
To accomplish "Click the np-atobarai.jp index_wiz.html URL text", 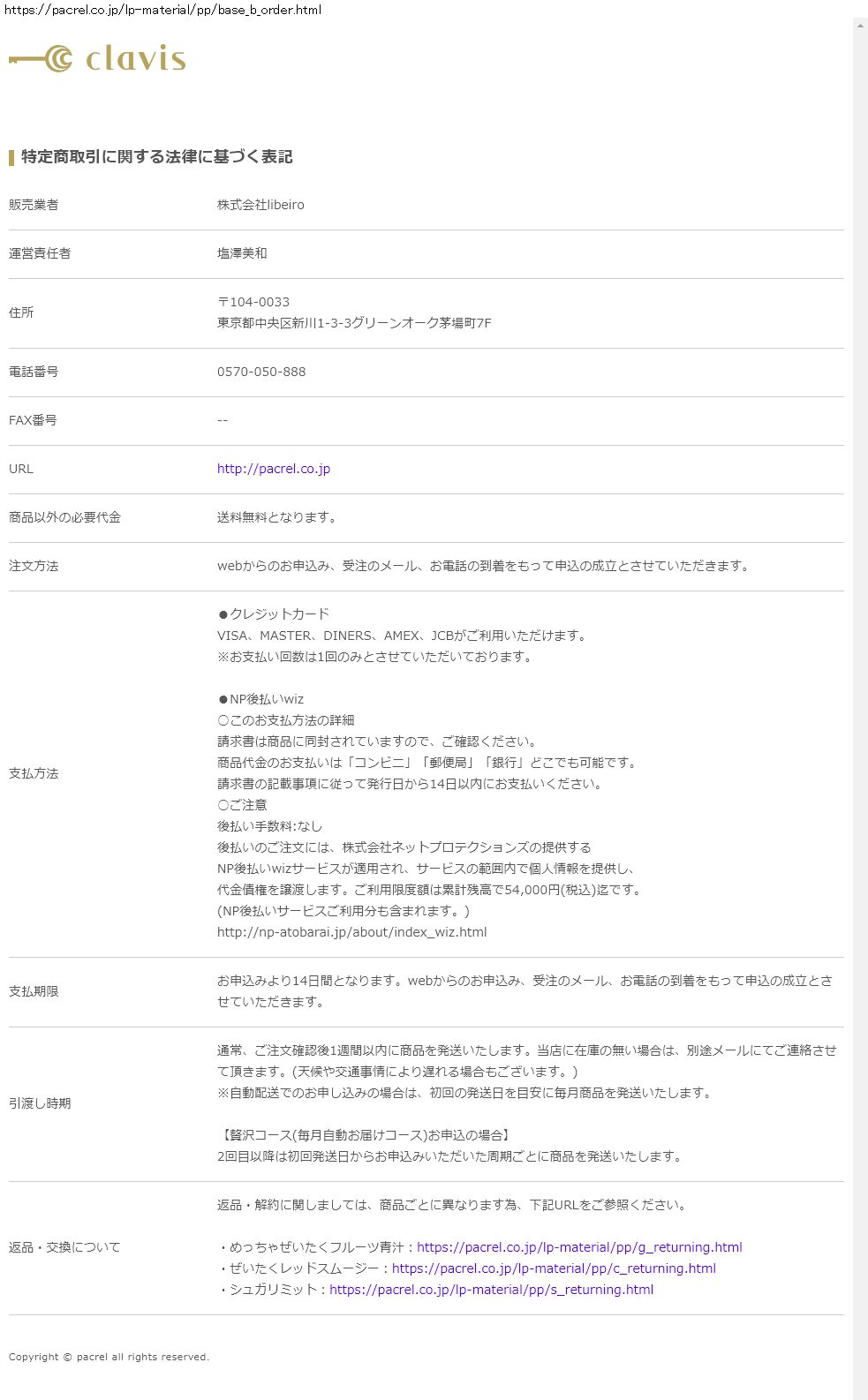I will tap(351, 932).
